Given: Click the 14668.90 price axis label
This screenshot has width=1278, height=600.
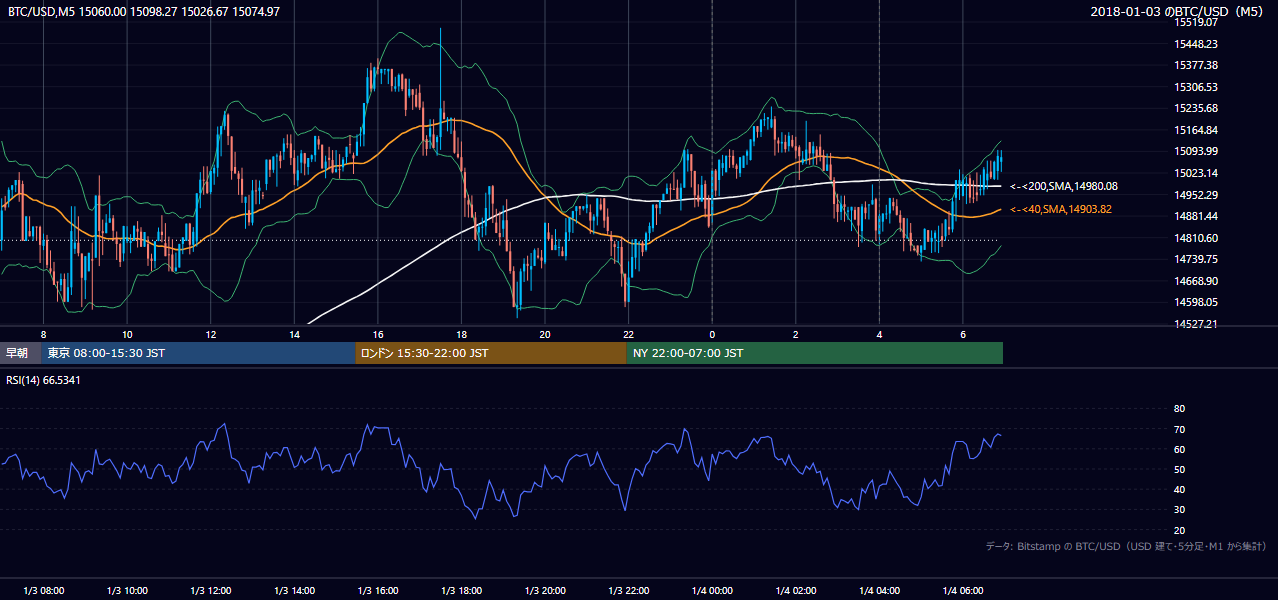Looking at the screenshot, I should coord(1196,281).
